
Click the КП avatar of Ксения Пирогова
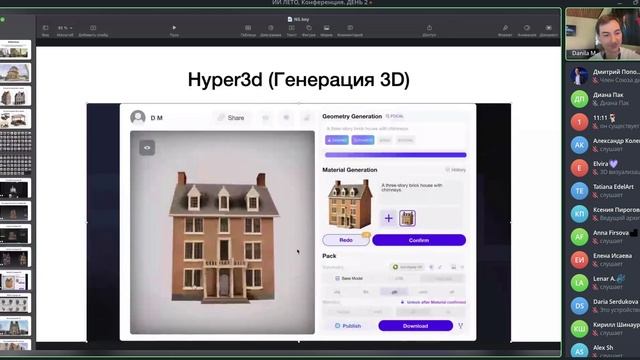click(x=579, y=214)
